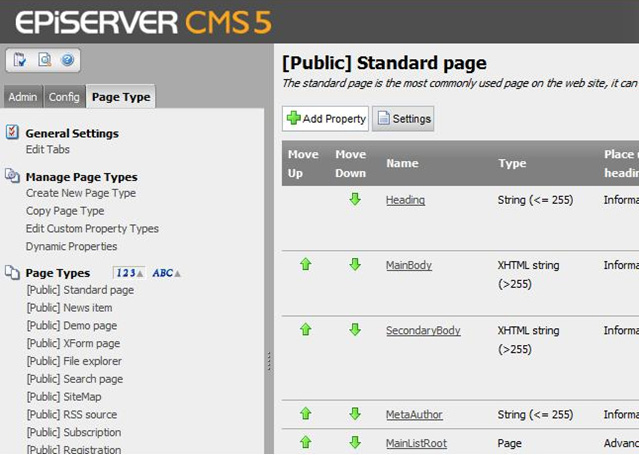639x455 pixels.
Task: Switch to the Config tab
Action: [x=64, y=97]
